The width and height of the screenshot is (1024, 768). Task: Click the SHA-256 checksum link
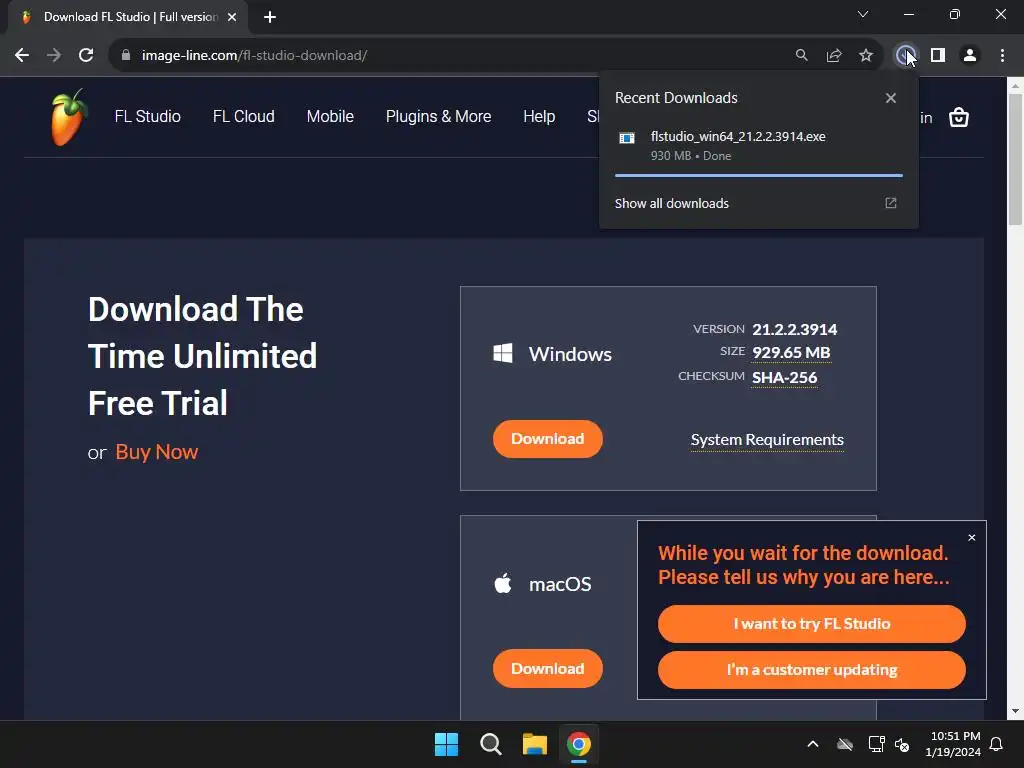click(784, 377)
